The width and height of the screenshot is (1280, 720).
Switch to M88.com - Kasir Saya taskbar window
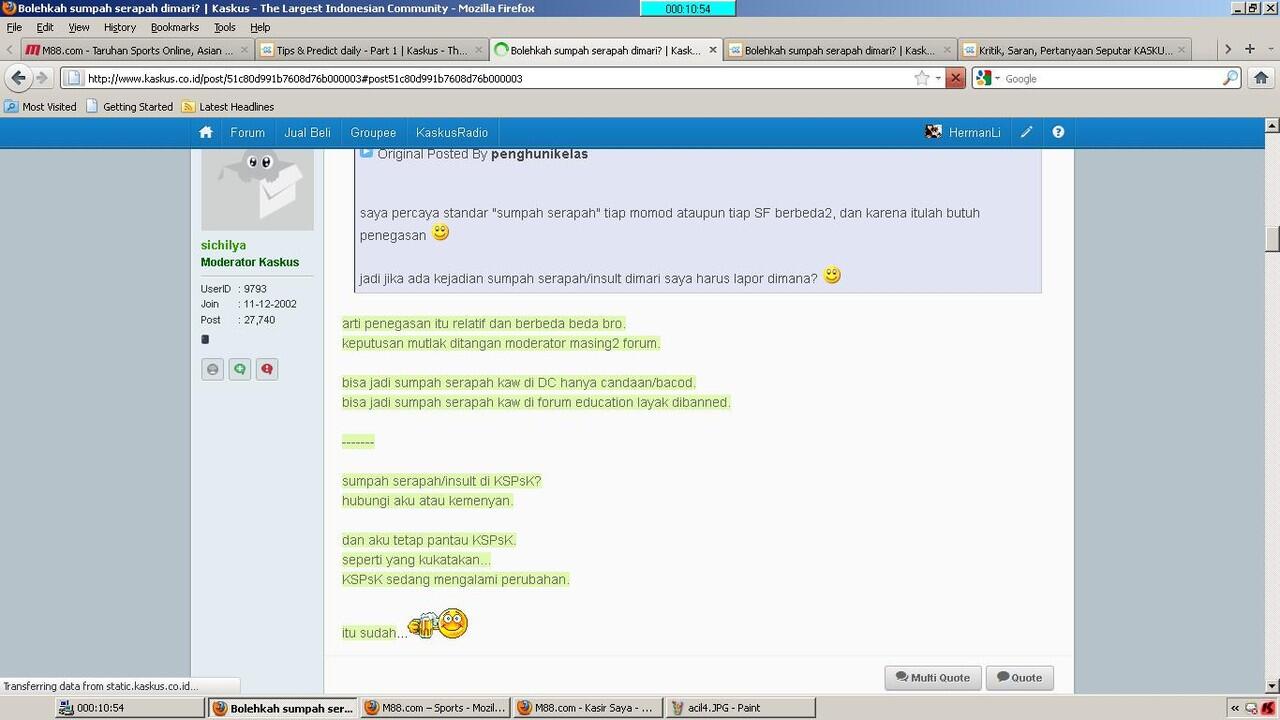point(587,708)
